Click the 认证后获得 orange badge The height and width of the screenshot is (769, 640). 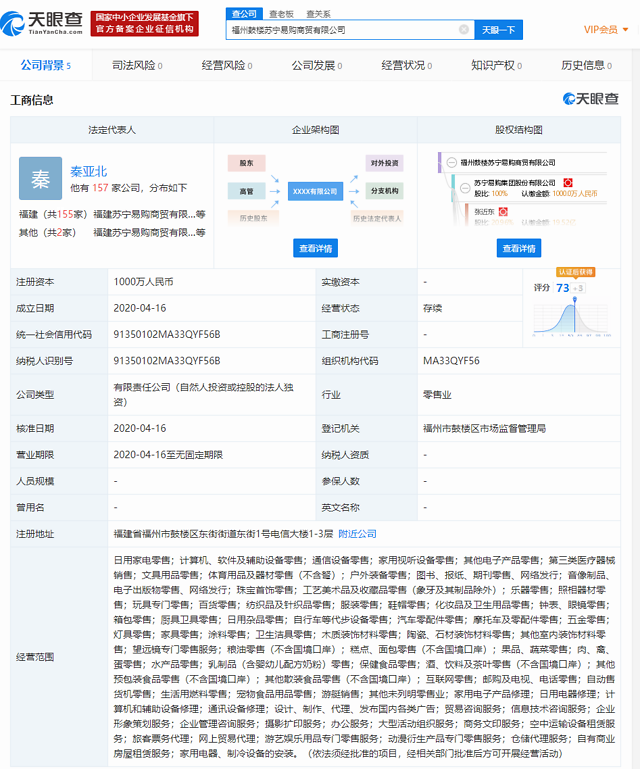[x=576, y=272]
